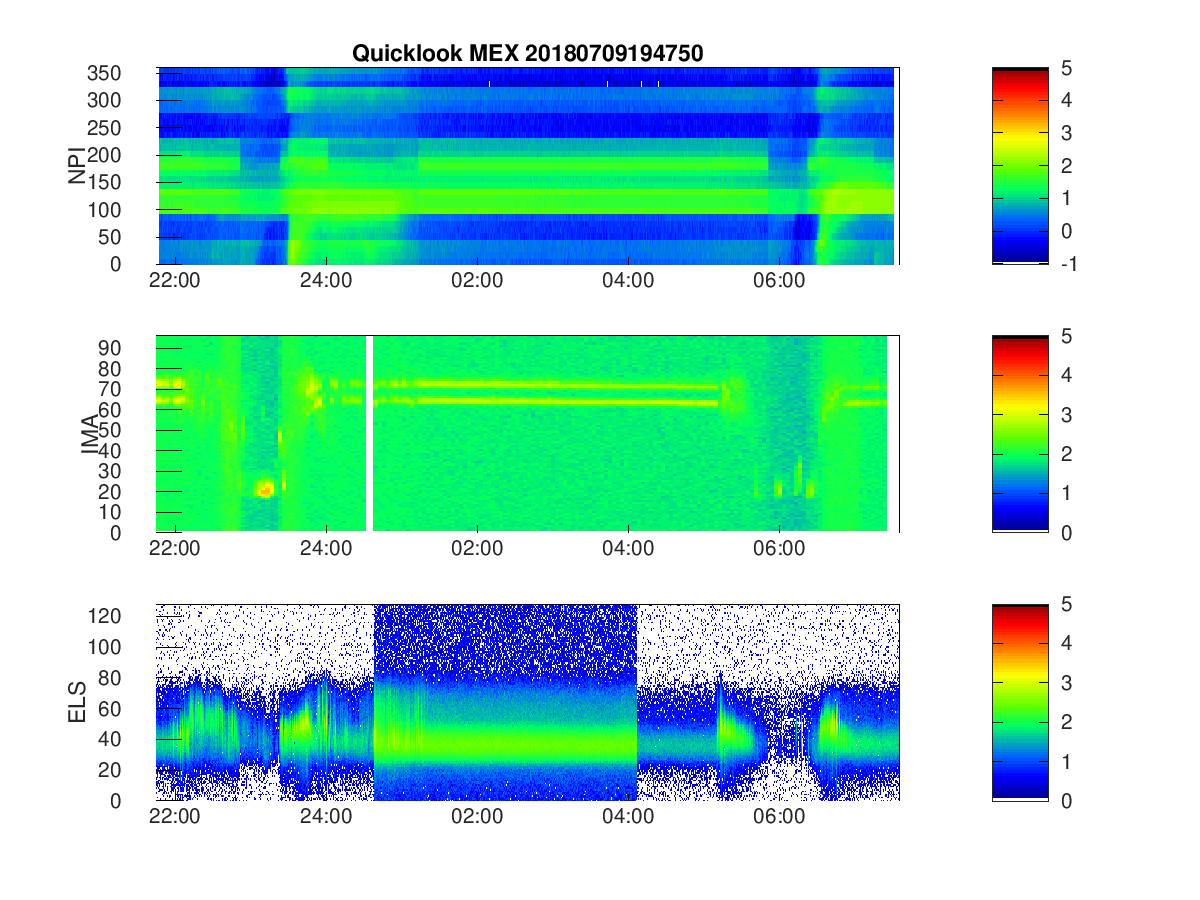The image size is (1200, 900).
Task: Click the 24:00 tick label under NPI panel
Action: click(x=326, y=281)
